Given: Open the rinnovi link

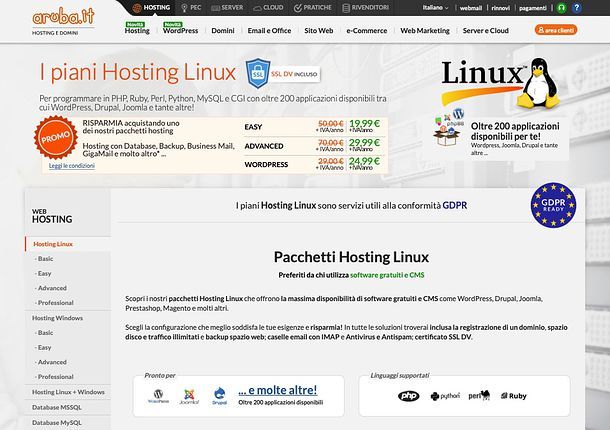Looking at the screenshot, I should tap(501, 8).
